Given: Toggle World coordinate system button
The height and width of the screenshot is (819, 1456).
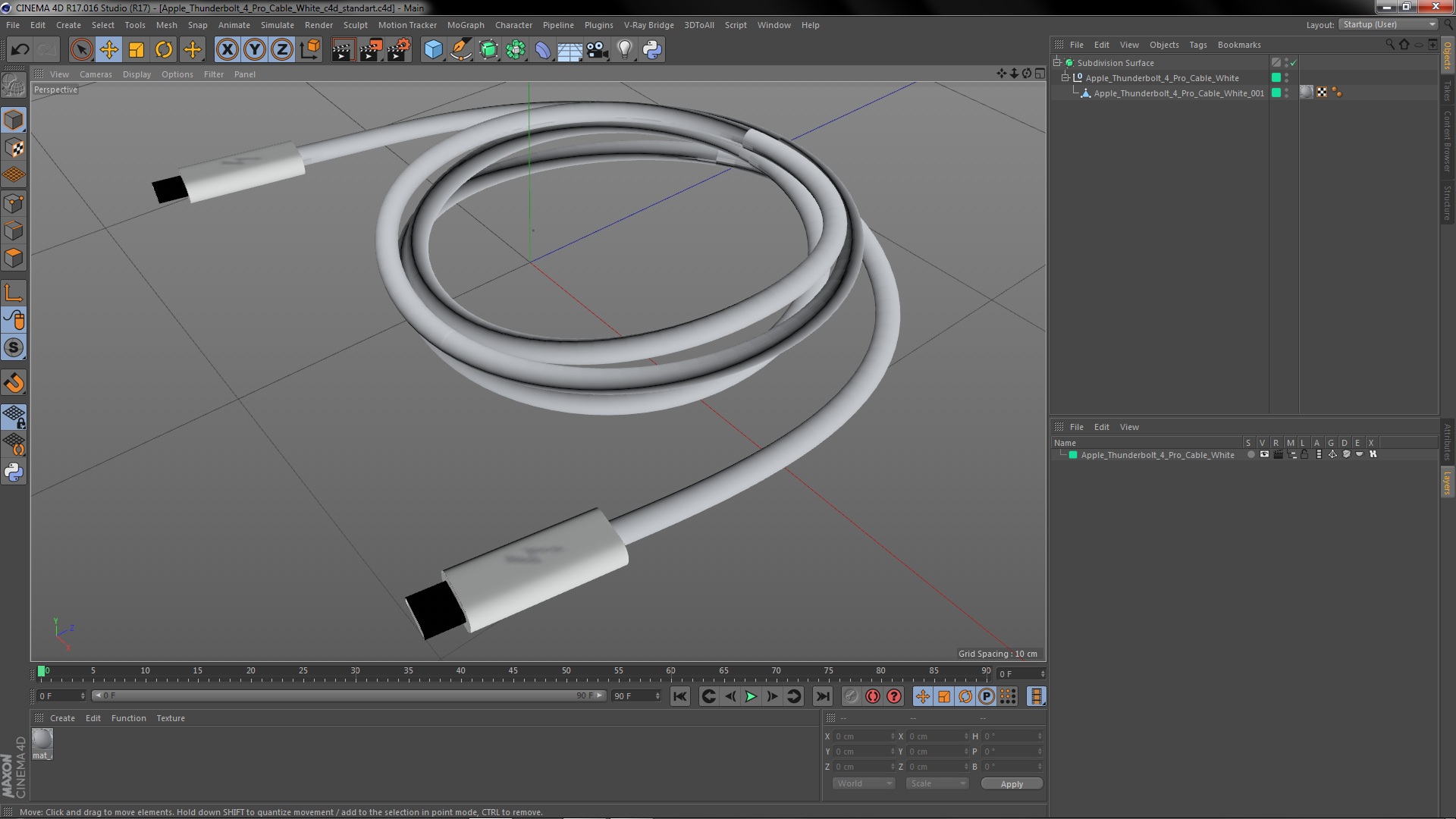Looking at the screenshot, I should [309, 50].
